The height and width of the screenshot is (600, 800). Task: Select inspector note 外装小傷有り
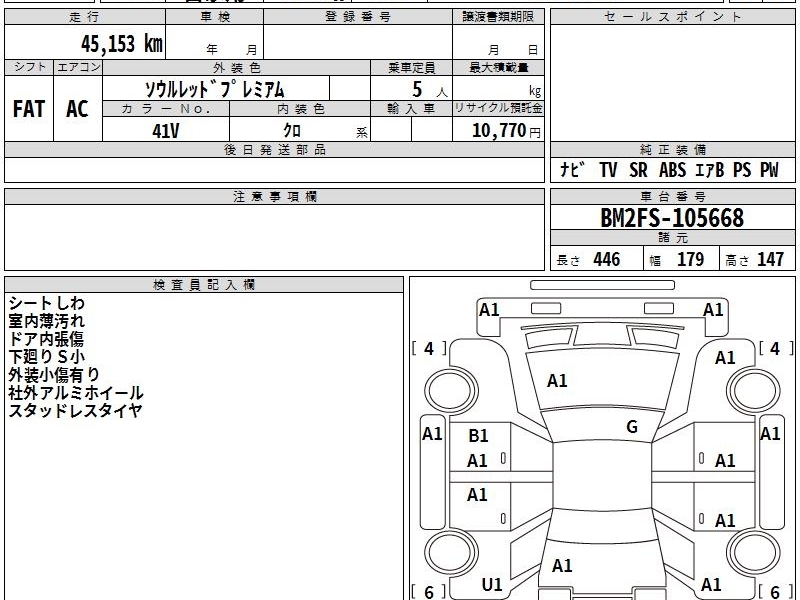54,374
